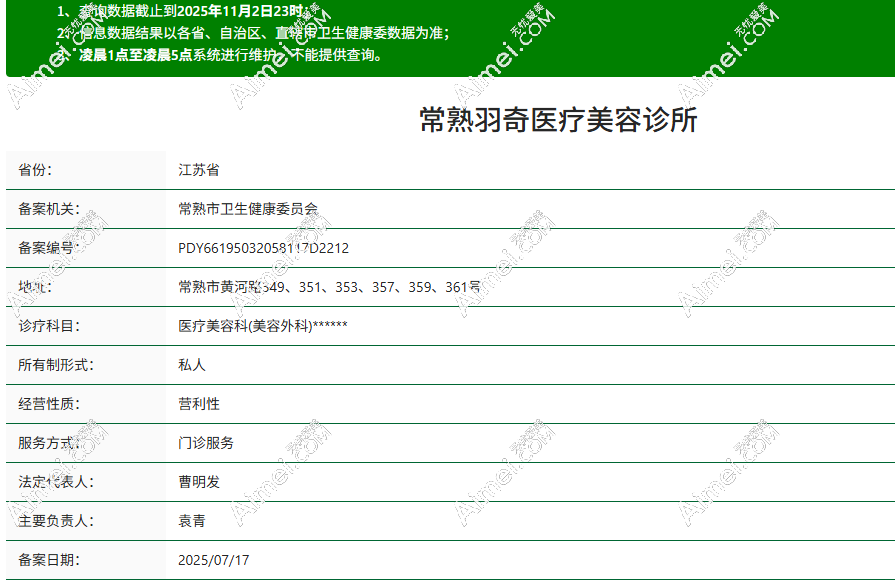
Task: Click legal representative name 曹明发
Action: point(196,481)
